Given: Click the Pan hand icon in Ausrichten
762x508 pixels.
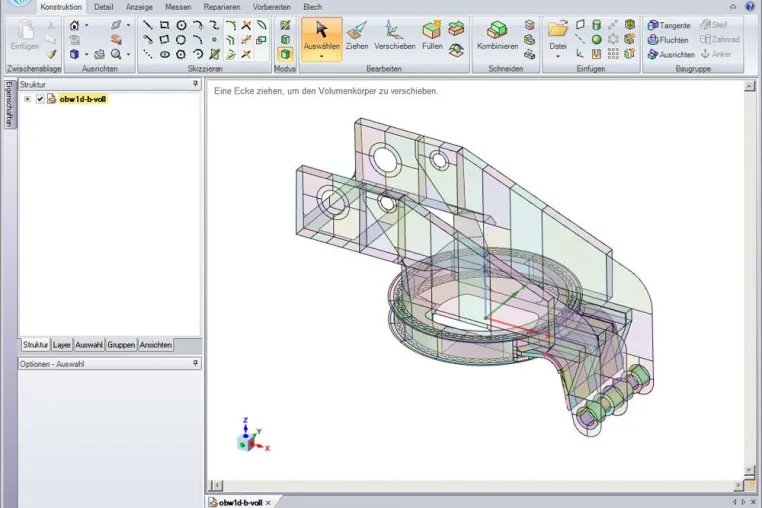Looking at the screenshot, I should [x=116, y=39].
